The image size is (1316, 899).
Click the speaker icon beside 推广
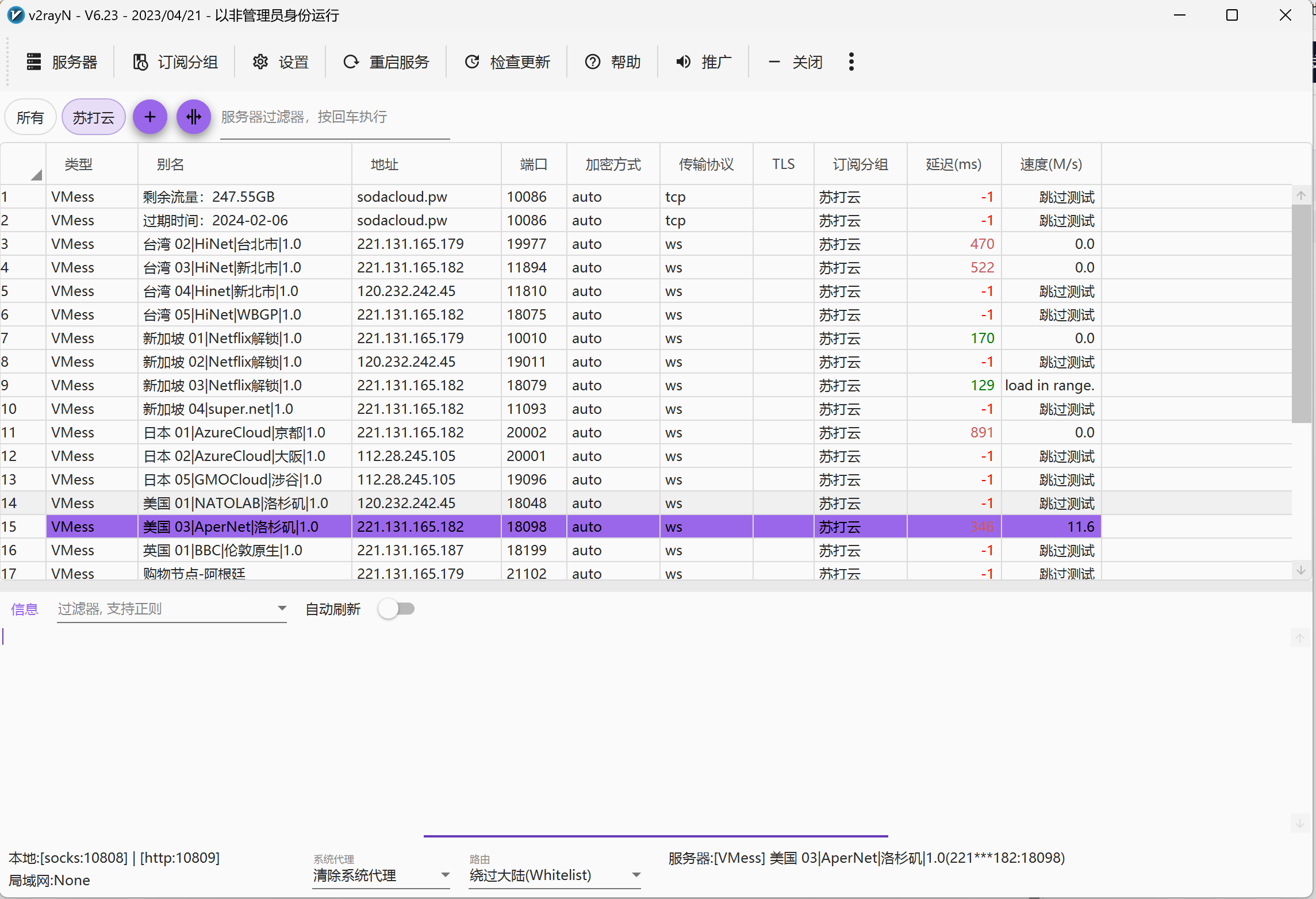pyautogui.click(x=683, y=62)
